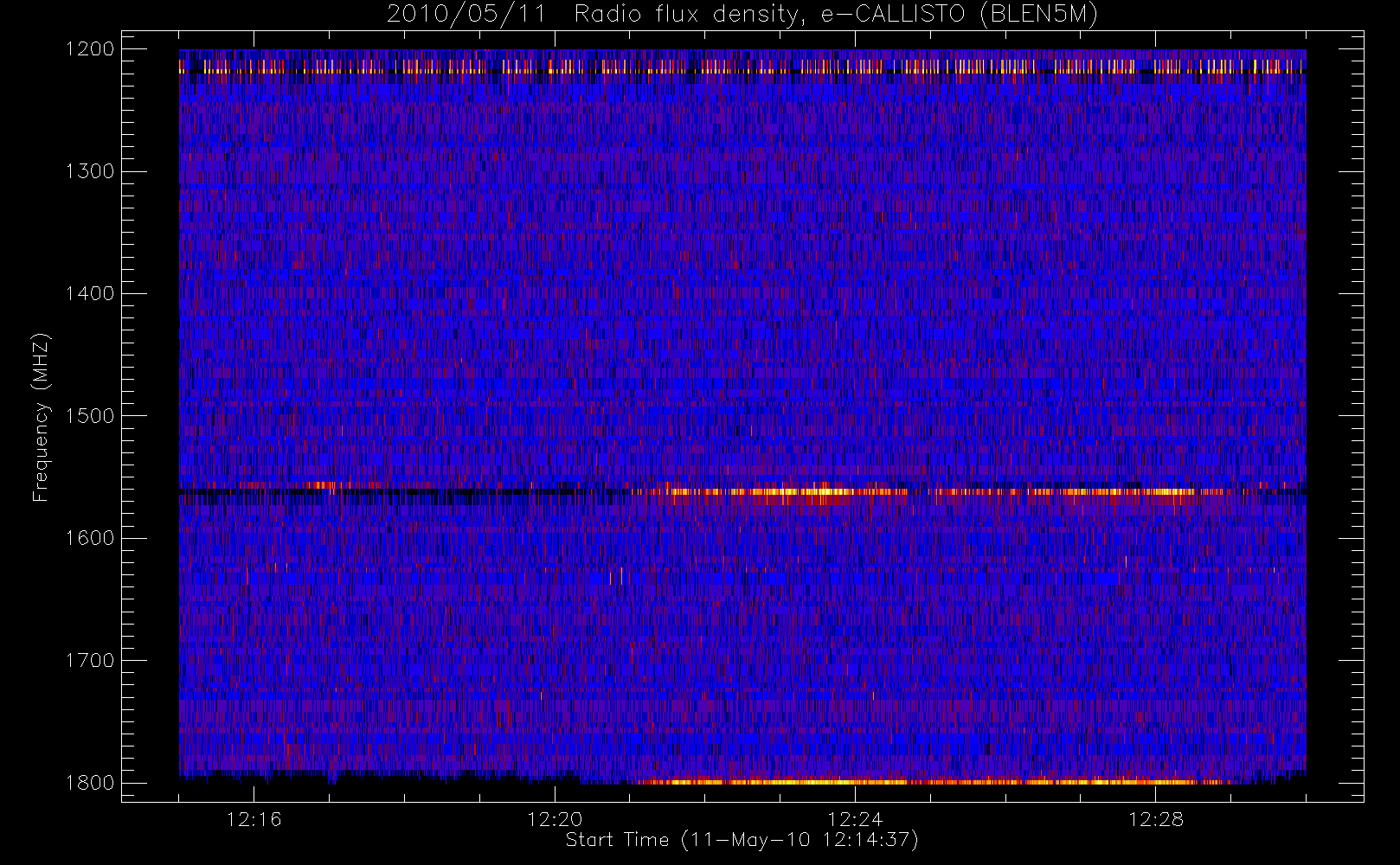Click the 1500 frequency tick label

click(90, 416)
